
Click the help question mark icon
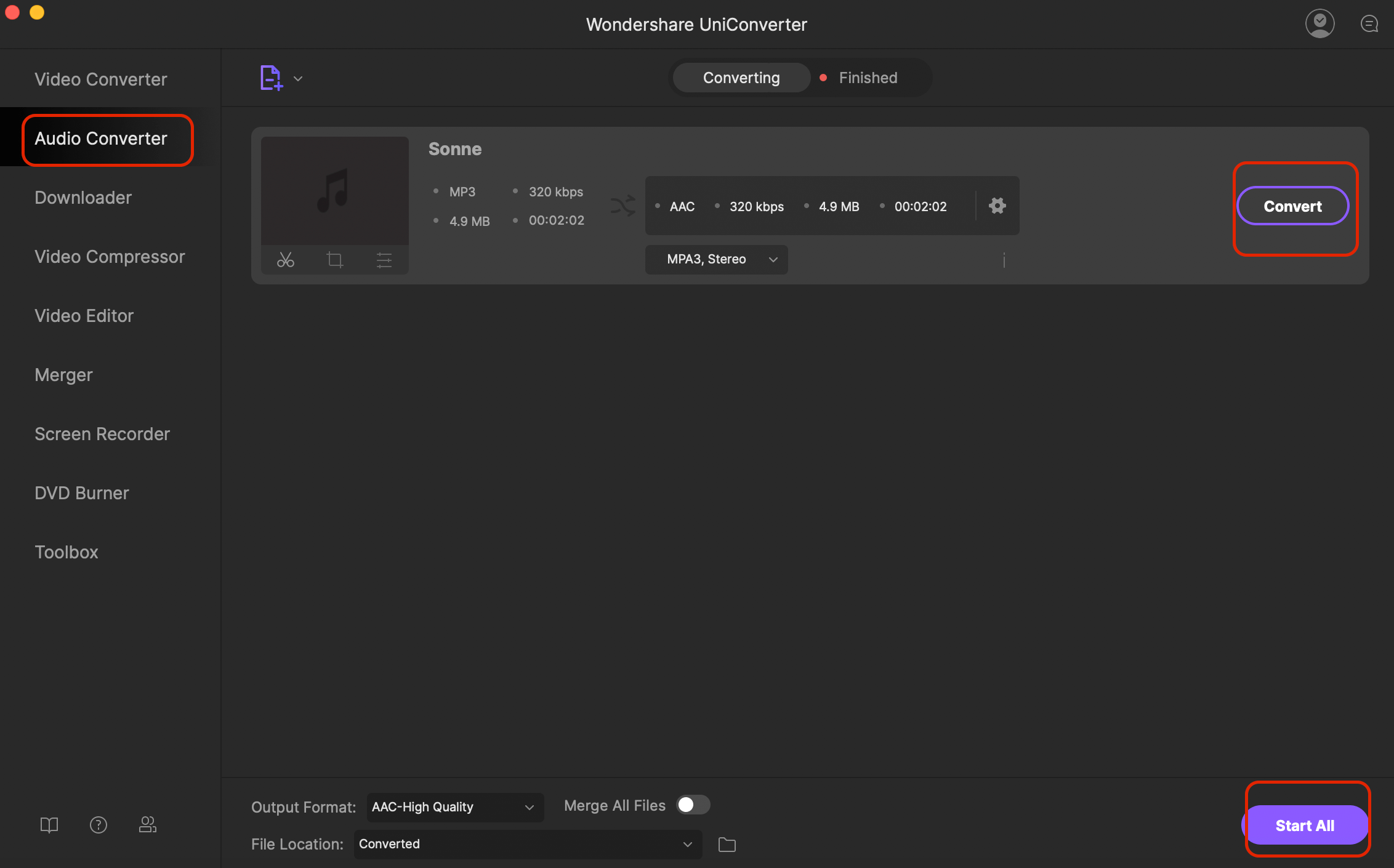pyautogui.click(x=98, y=824)
